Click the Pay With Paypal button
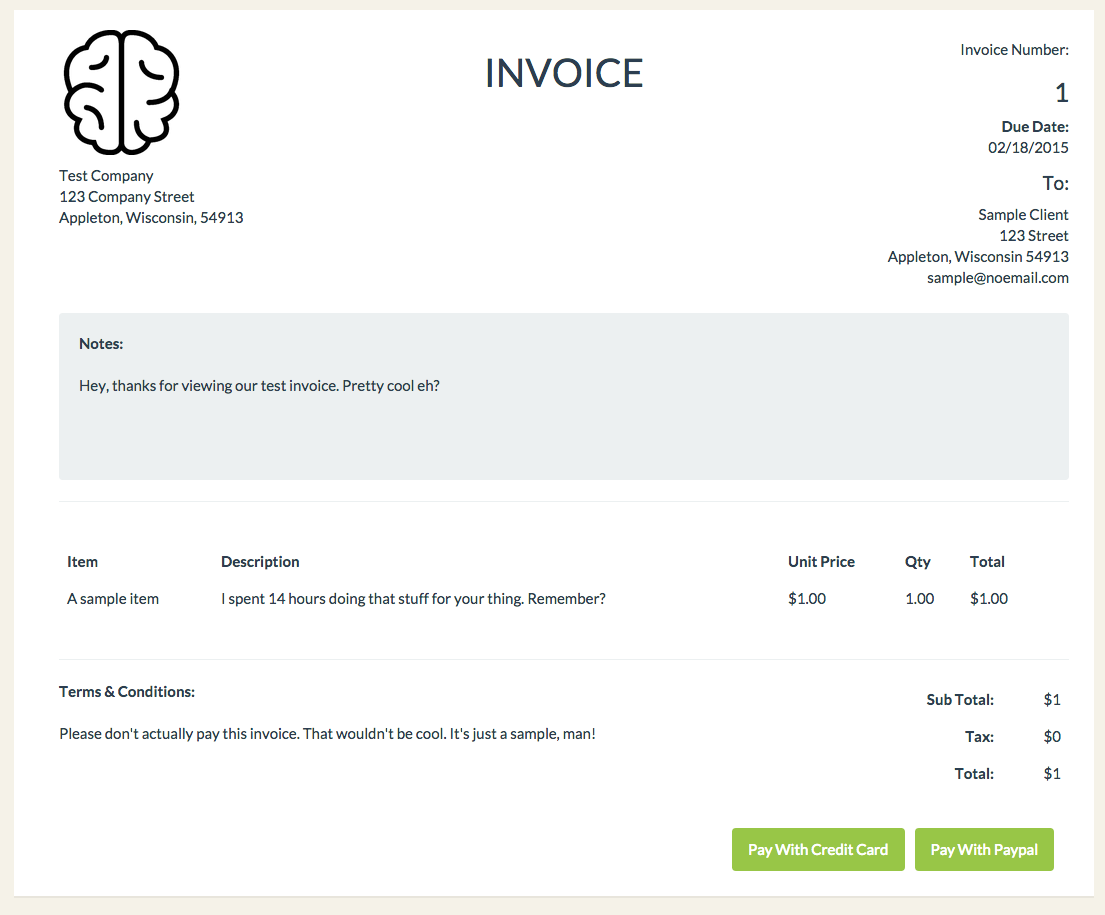The width and height of the screenshot is (1105, 915). click(984, 849)
